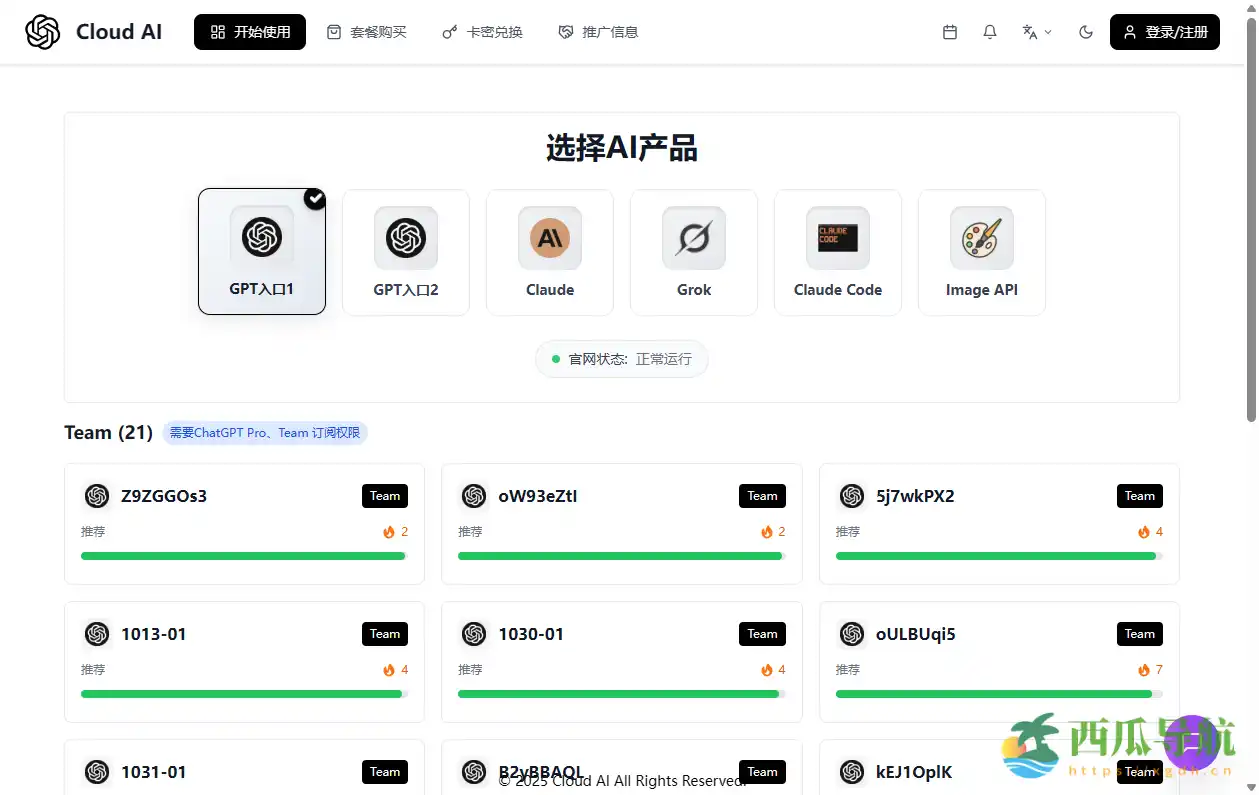Select the Grok product icon
This screenshot has width=1259, height=795.
(x=693, y=238)
